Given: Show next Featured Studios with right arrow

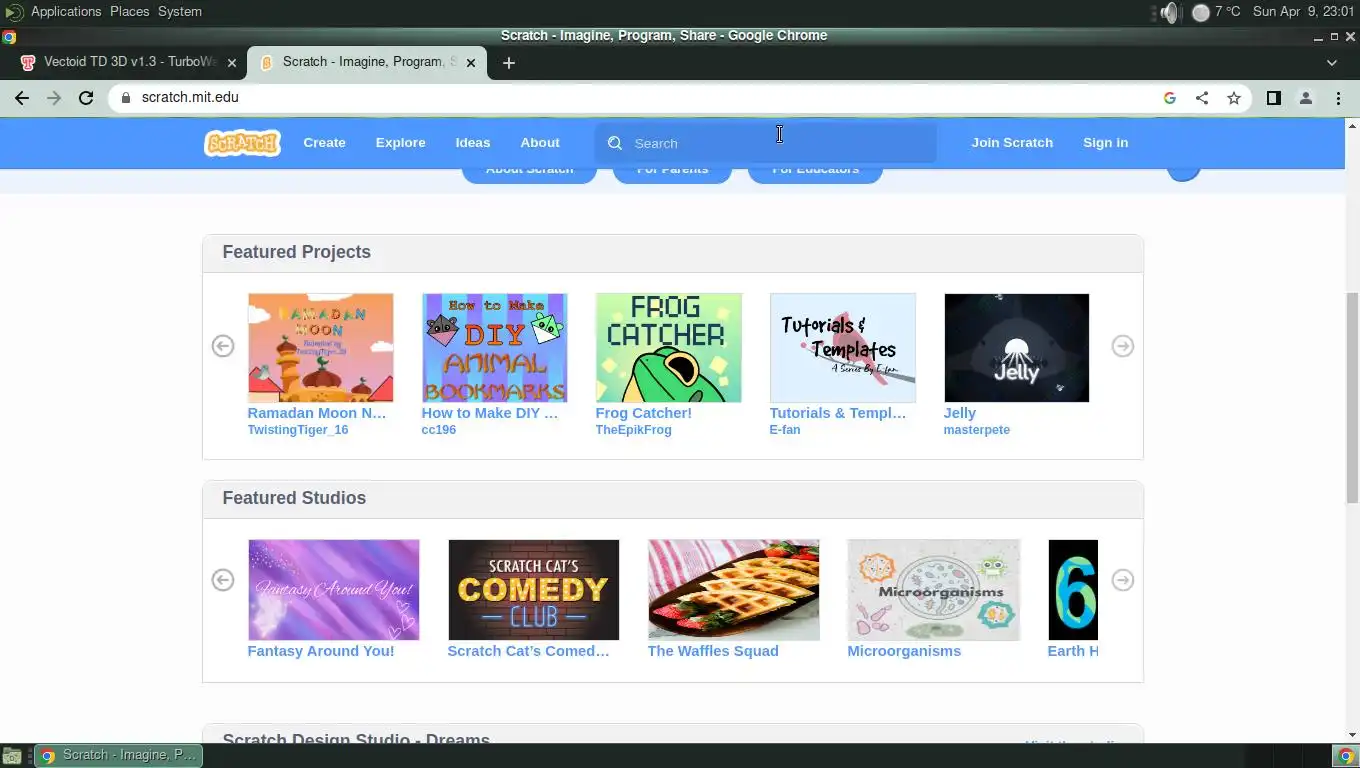Looking at the screenshot, I should click(x=1123, y=580).
